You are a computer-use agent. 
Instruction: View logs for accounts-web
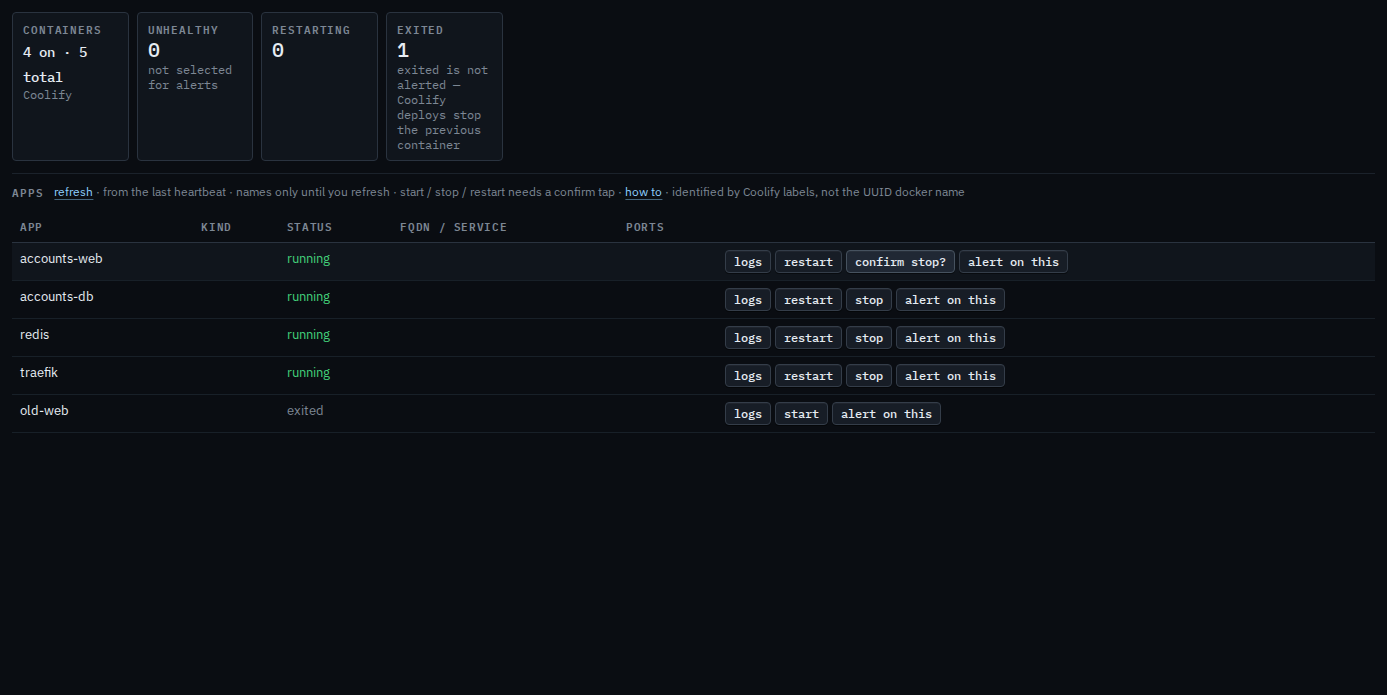(x=748, y=262)
